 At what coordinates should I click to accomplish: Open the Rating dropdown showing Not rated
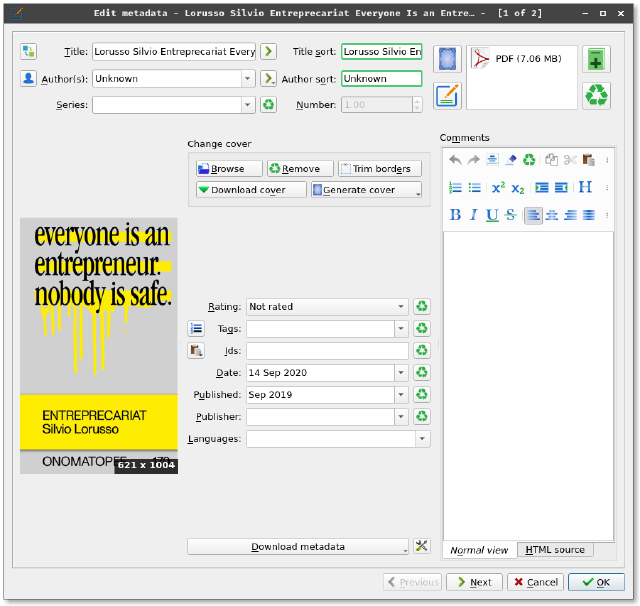[327, 306]
